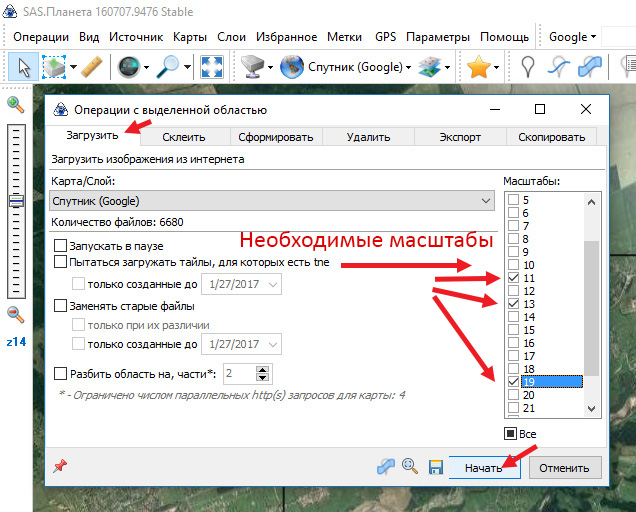The height and width of the screenshot is (512, 636).
Task: Expand the Спутник (Google) map source in toolbar
Action: [346, 67]
